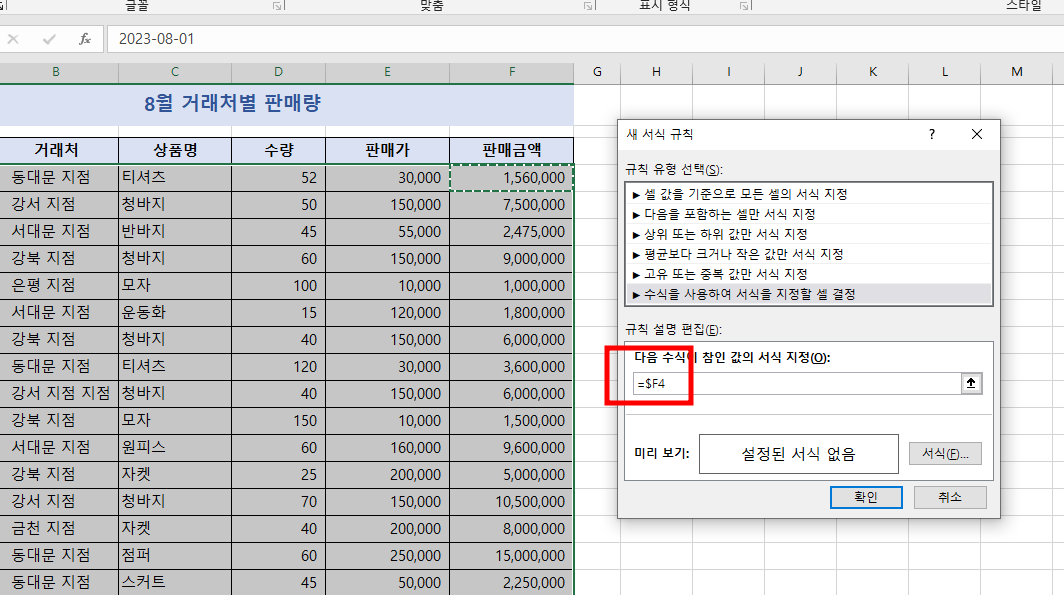Close the 새 서식 규칙 dialog
Viewport: 1064px width, 595px height.
[x=976, y=134]
